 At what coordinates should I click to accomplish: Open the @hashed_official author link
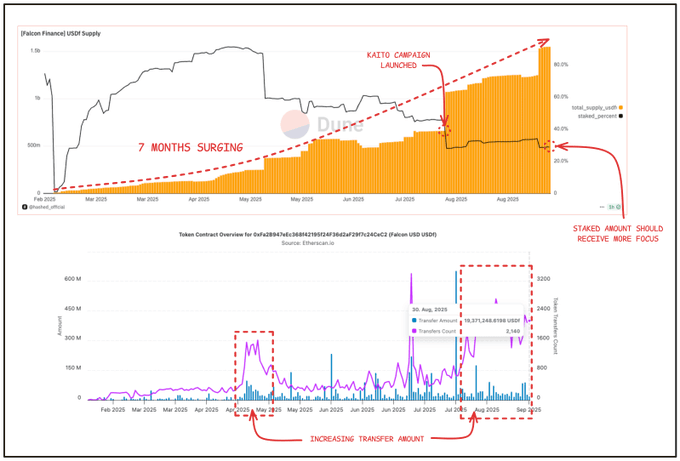coord(46,207)
